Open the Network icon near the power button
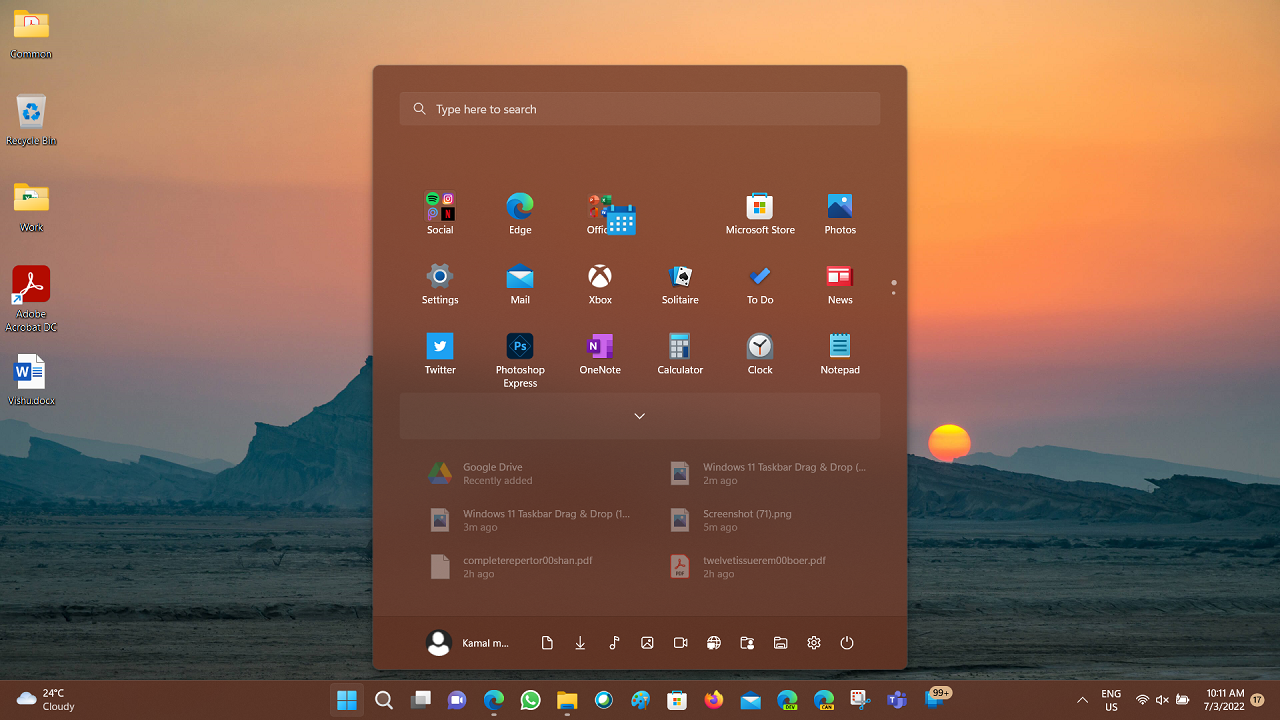This screenshot has width=1280, height=720. pyautogui.click(x=714, y=643)
